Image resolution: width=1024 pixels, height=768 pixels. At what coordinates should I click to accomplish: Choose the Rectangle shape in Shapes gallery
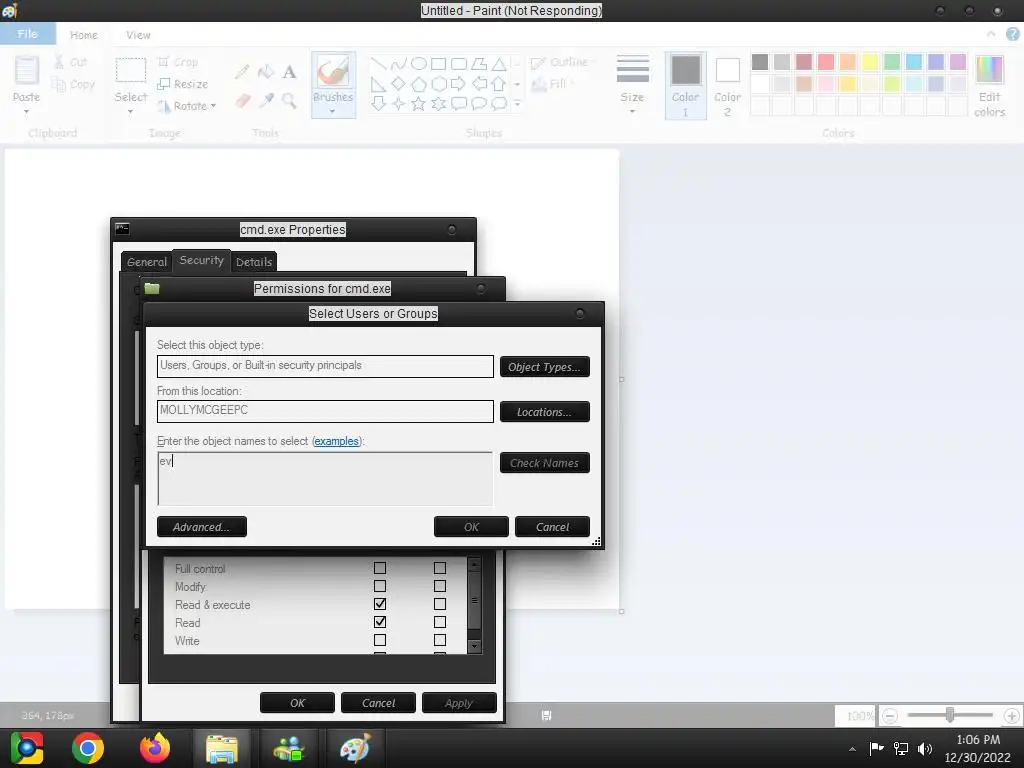click(439, 63)
